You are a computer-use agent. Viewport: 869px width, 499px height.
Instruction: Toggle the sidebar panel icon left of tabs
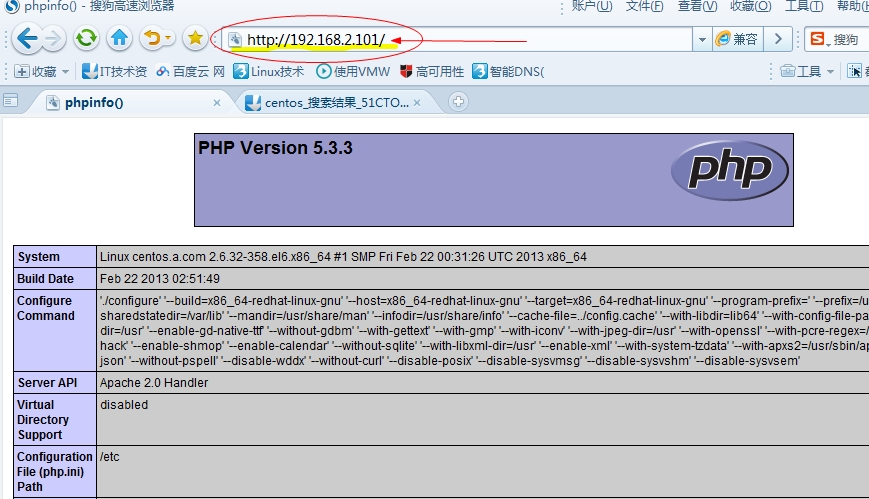click(11, 101)
